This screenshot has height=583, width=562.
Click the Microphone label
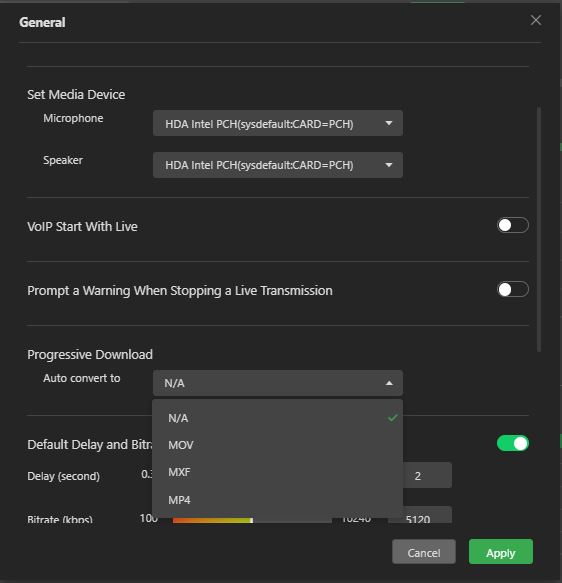tap(73, 118)
